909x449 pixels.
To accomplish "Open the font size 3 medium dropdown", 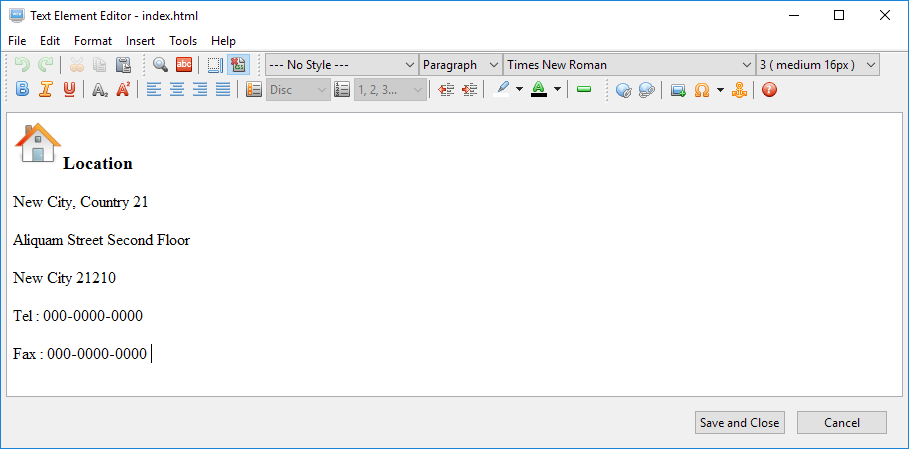I will pos(818,65).
